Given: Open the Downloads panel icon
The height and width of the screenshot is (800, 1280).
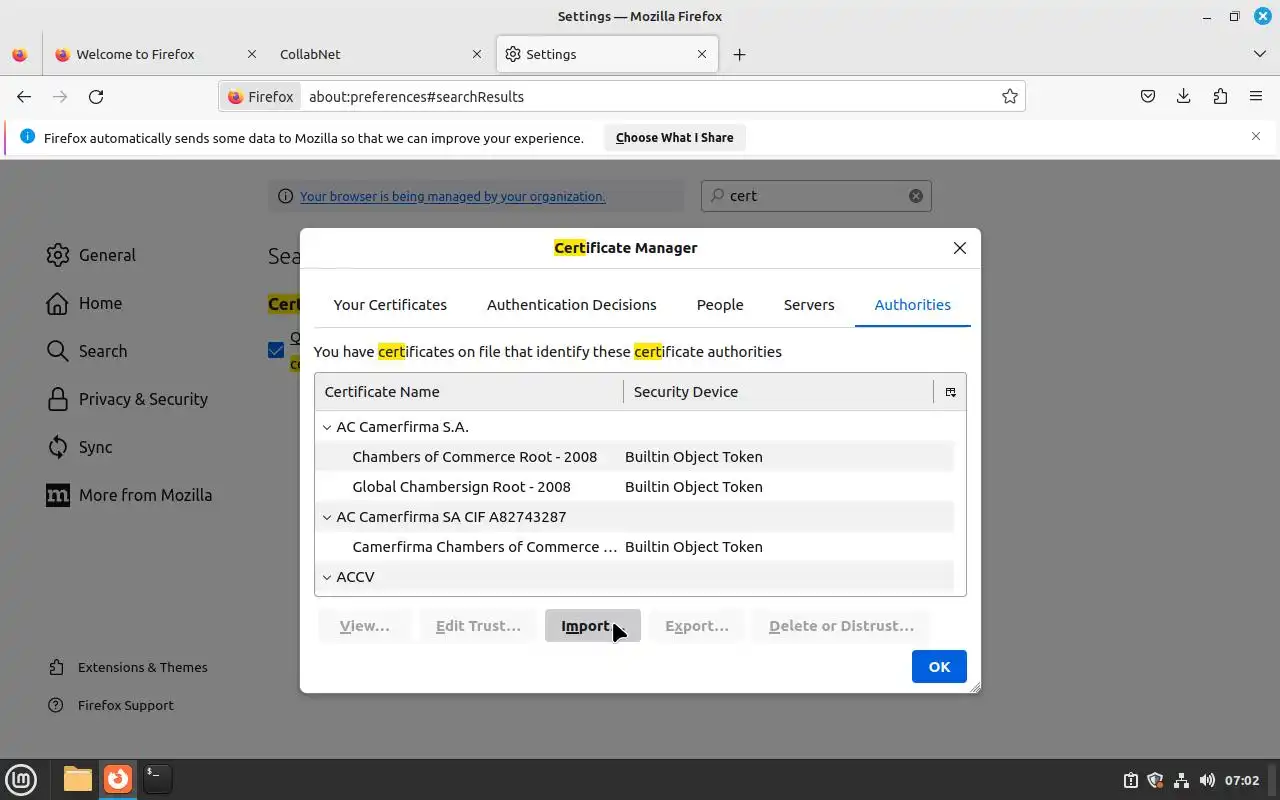Looking at the screenshot, I should (x=1184, y=96).
